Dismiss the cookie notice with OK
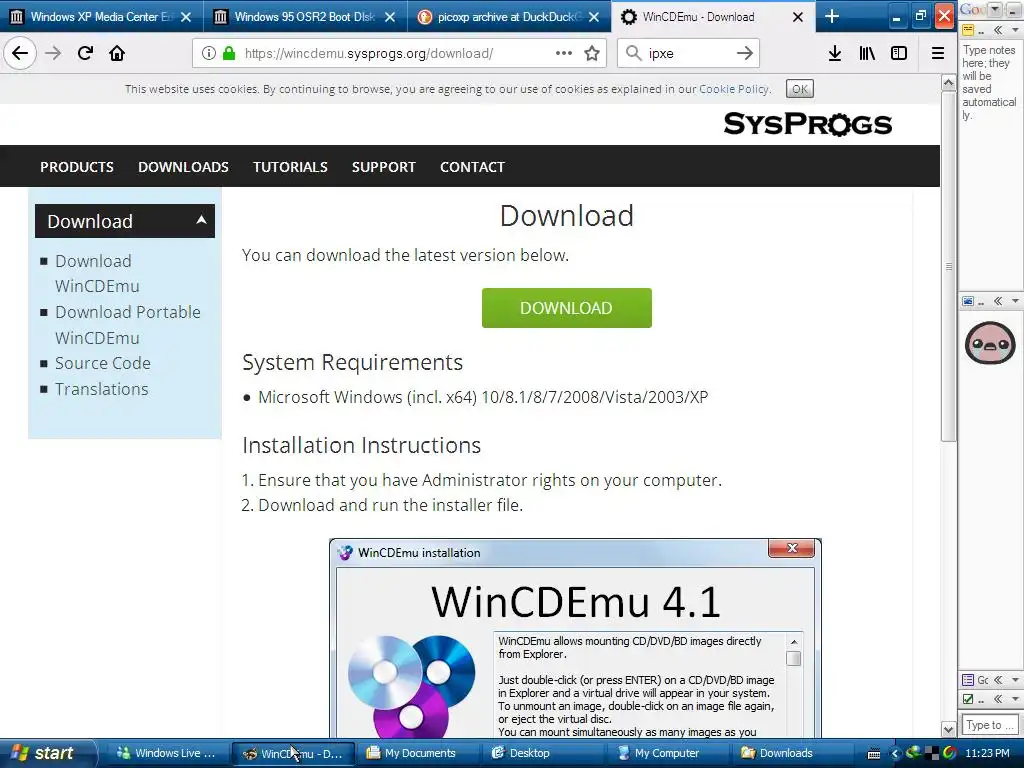This screenshot has height=768, width=1024. [799, 89]
